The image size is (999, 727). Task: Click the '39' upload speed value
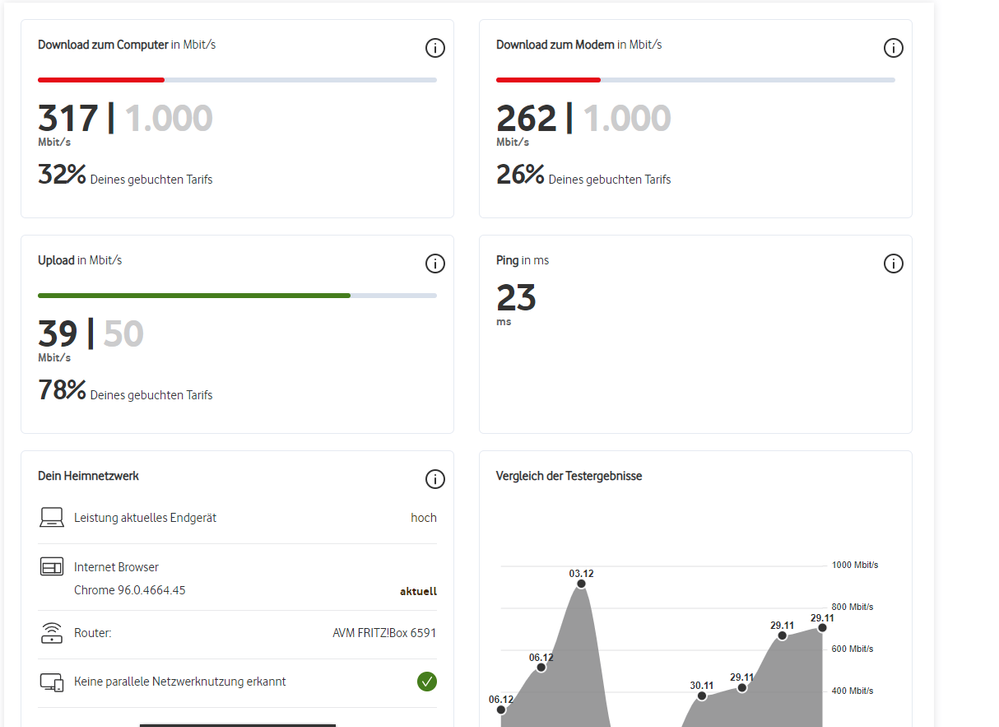57,334
